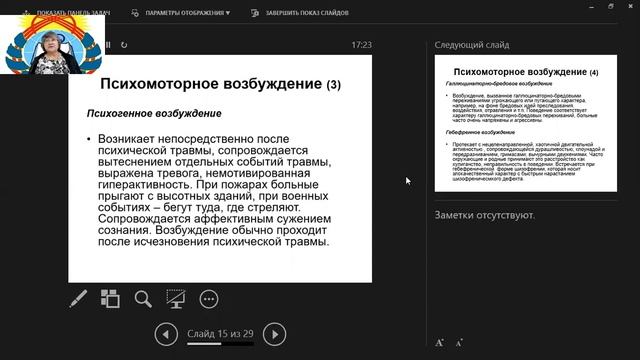
Task: Open more slideshow options ellipsis
Action: tap(209, 299)
